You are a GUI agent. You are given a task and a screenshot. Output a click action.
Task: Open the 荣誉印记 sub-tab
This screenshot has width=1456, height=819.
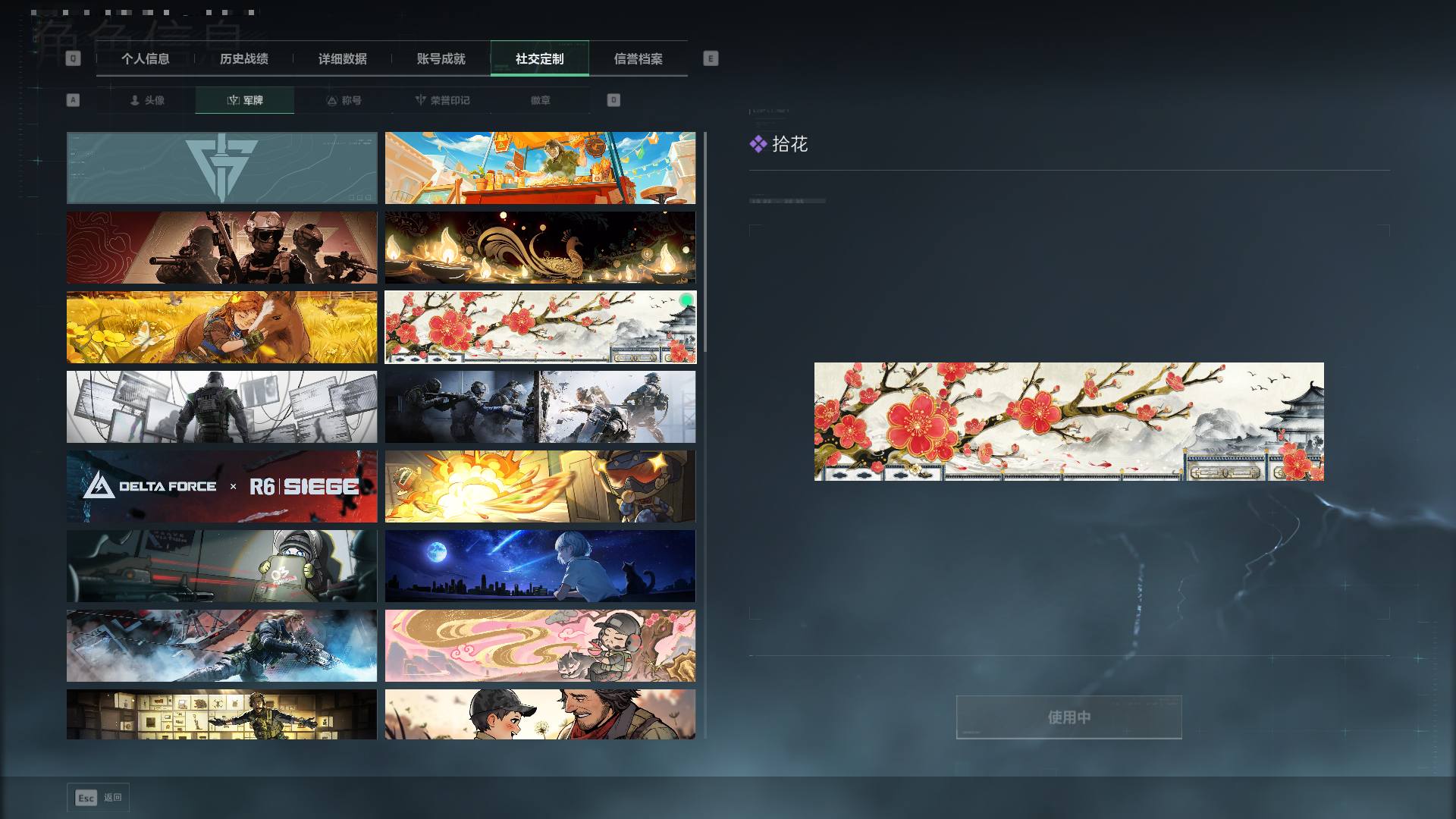pyautogui.click(x=442, y=100)
